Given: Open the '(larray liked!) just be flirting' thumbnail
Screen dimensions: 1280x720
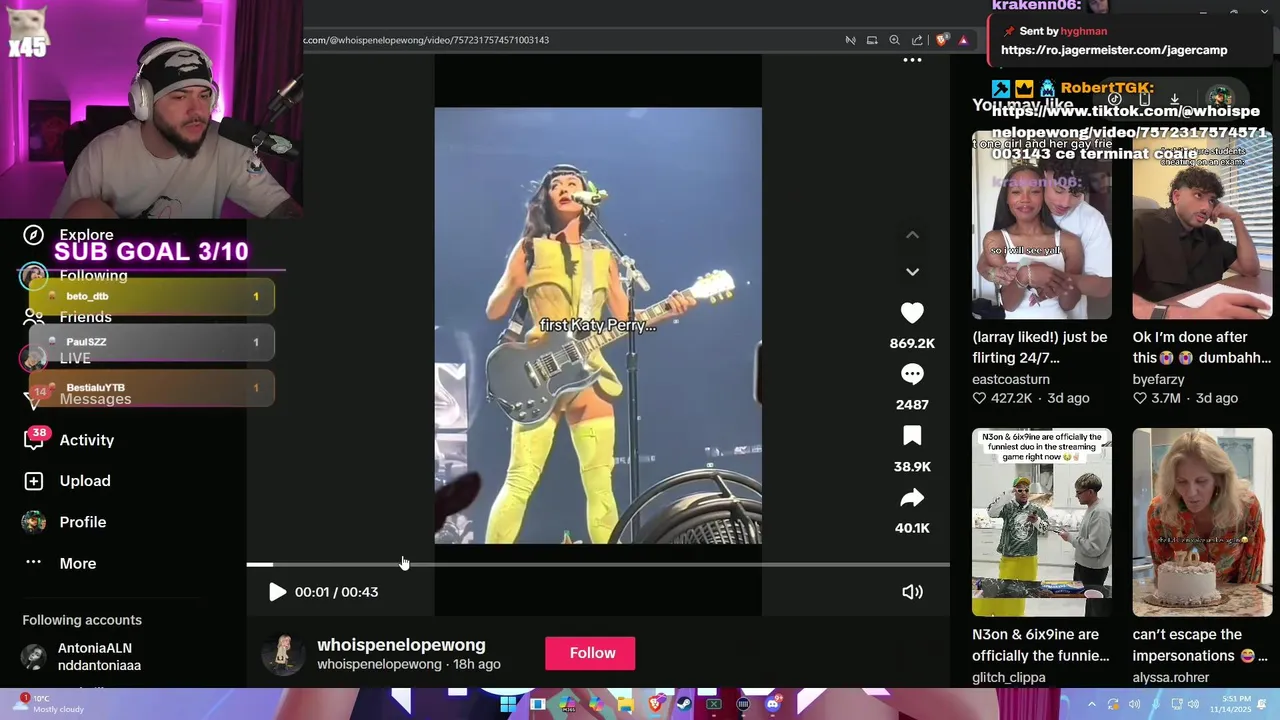Looking at the screenshot, I should pyautogui.click(x=1041, y=225).
